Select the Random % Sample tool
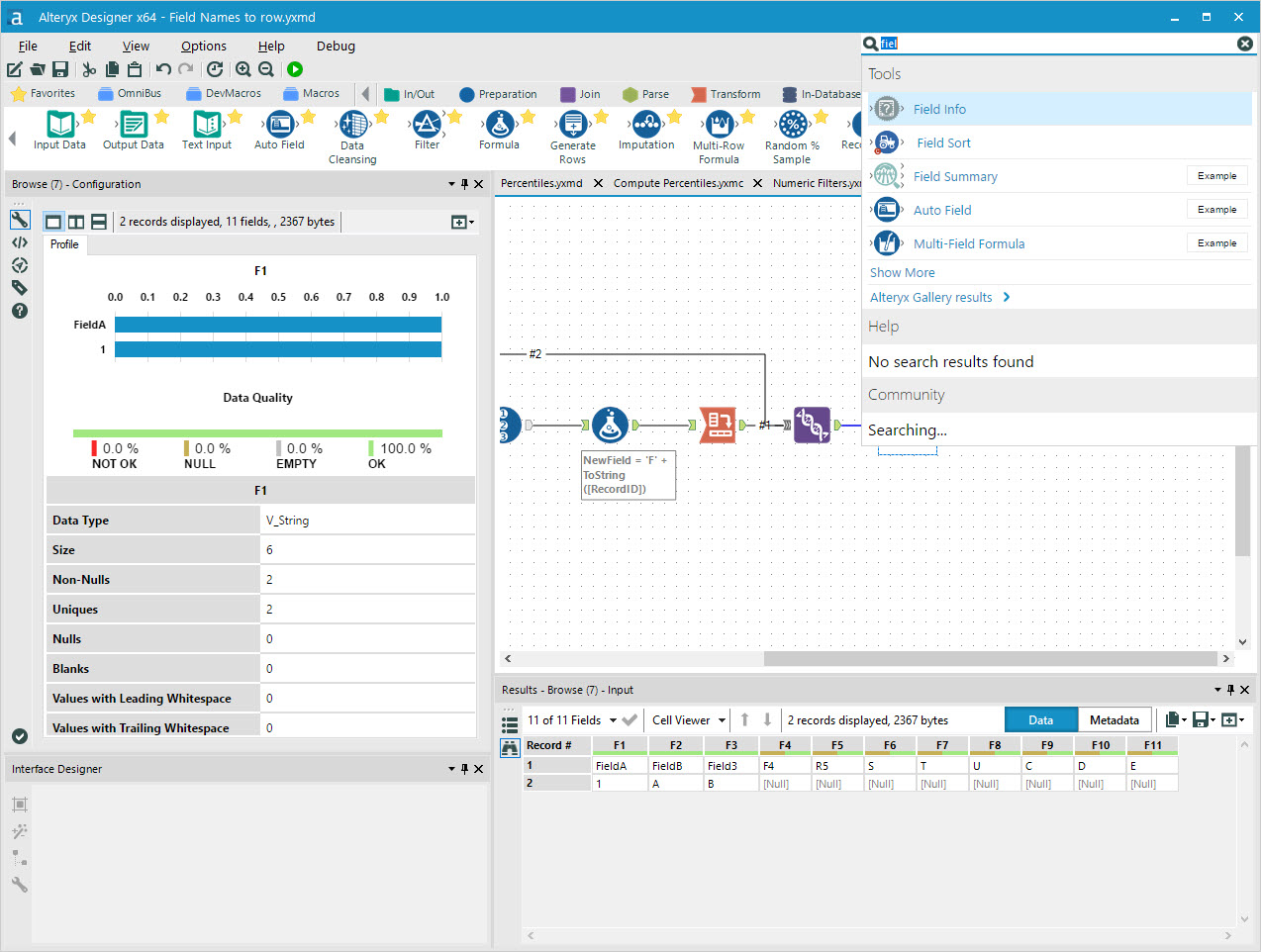This screenshot has width=1261, height=952. (x=792, y=137)
